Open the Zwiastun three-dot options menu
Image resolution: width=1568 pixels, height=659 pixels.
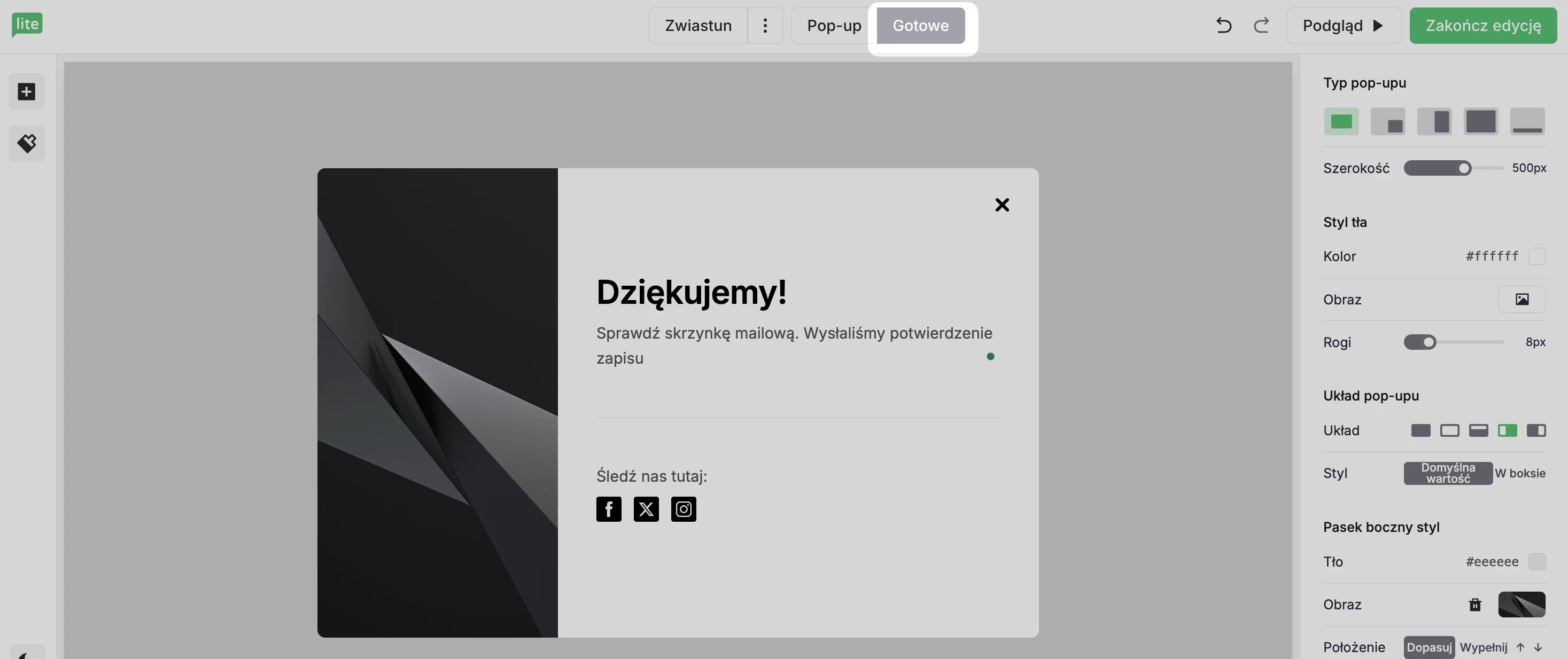[765, 26]
